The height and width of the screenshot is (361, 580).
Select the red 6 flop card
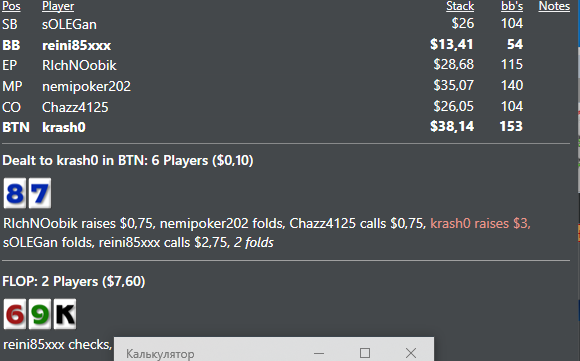point(15,314)
